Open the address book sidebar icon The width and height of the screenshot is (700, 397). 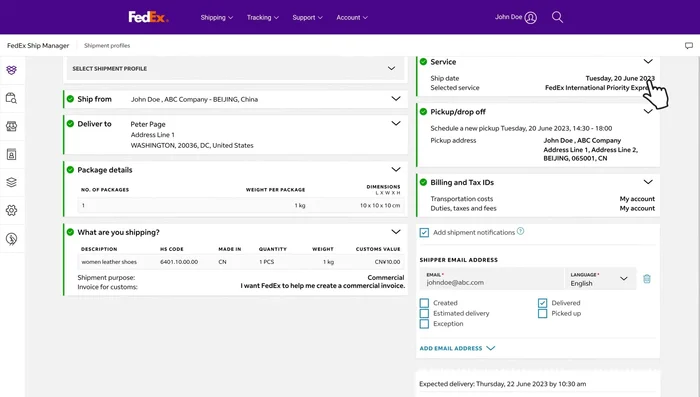click(x=12, y=155)
